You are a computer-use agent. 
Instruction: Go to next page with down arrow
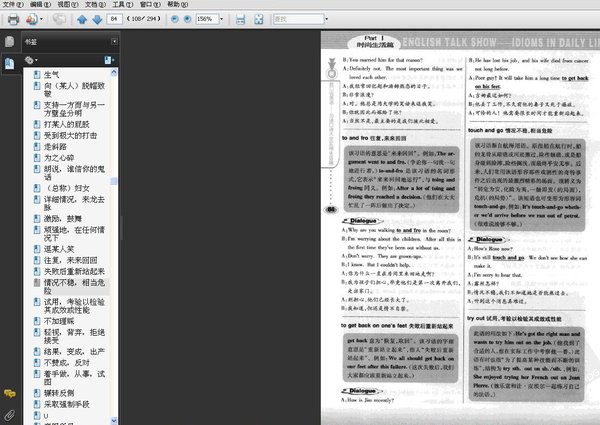tap(95, 19)
